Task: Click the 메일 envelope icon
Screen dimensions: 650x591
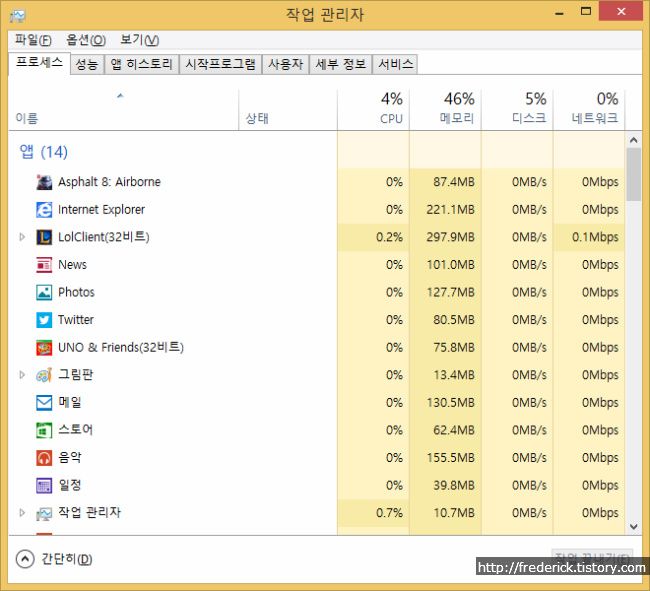Action: point(44,402)
